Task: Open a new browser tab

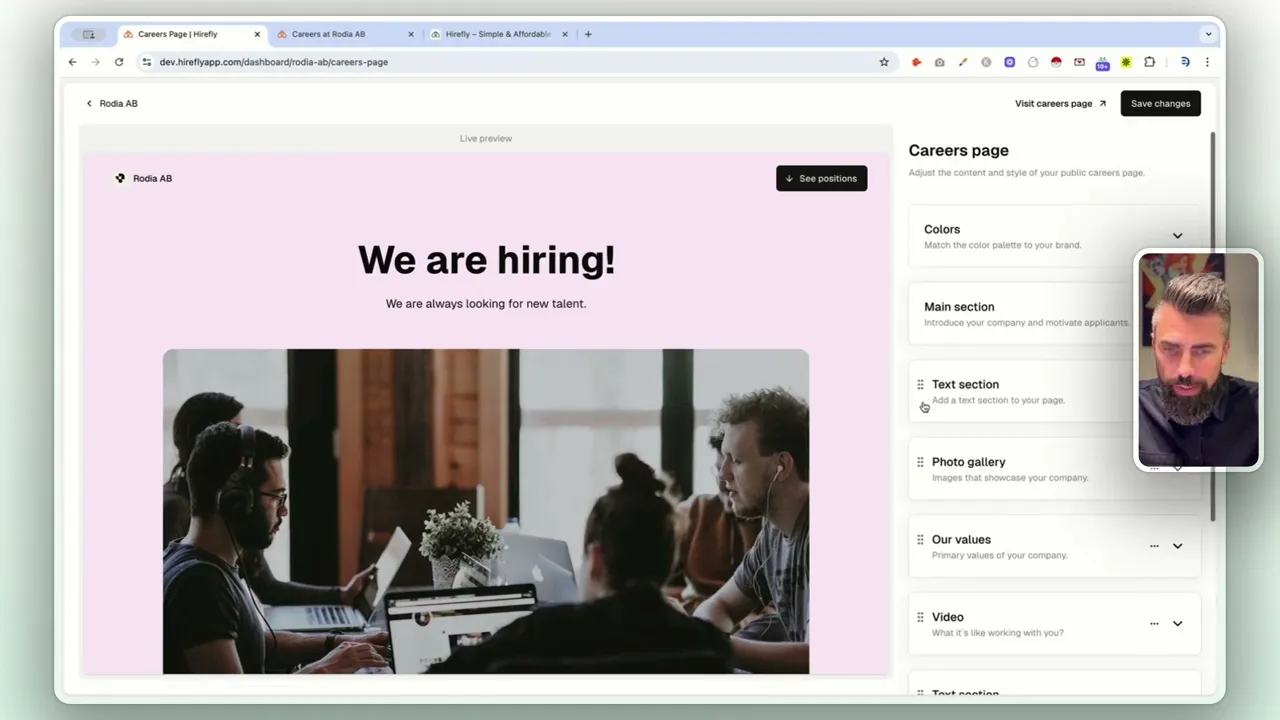Action: tap(588, 34)
